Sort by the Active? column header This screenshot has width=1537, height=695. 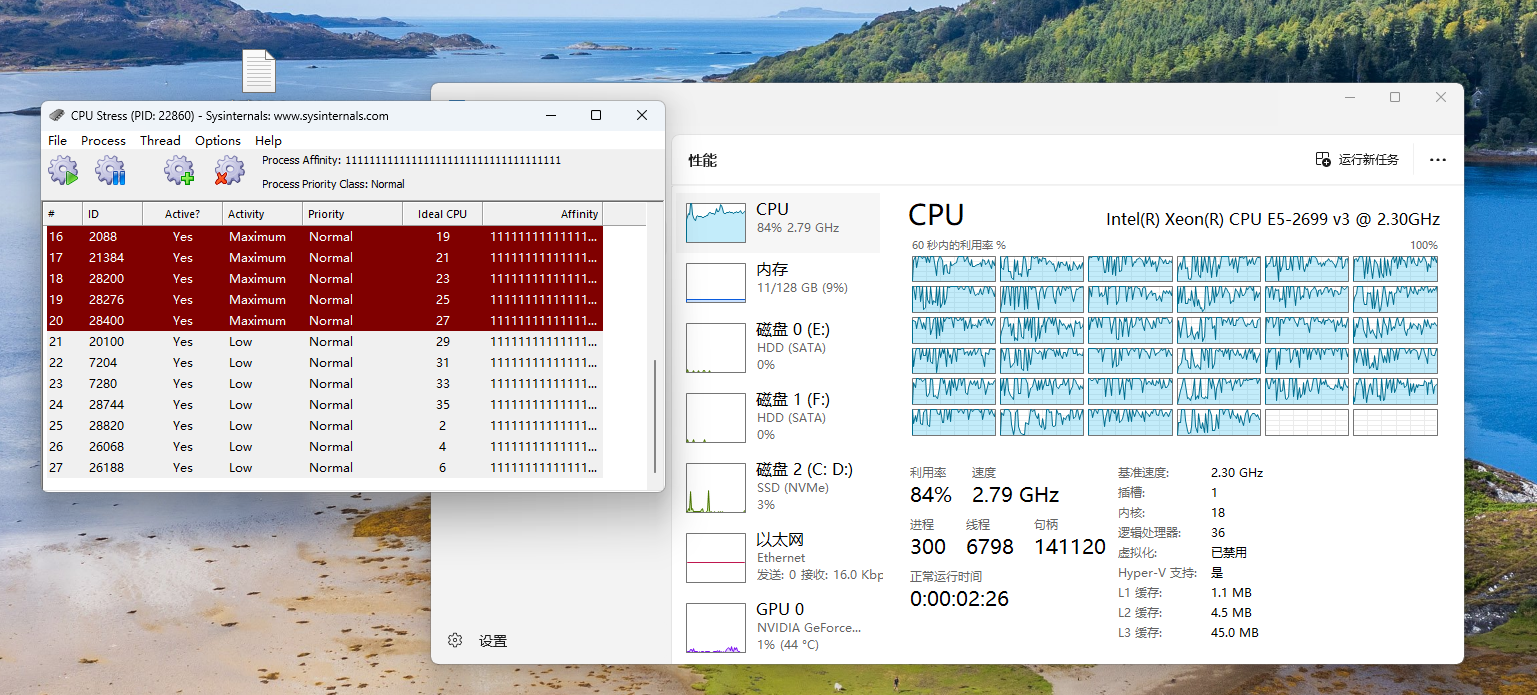(x=182, y=214)
